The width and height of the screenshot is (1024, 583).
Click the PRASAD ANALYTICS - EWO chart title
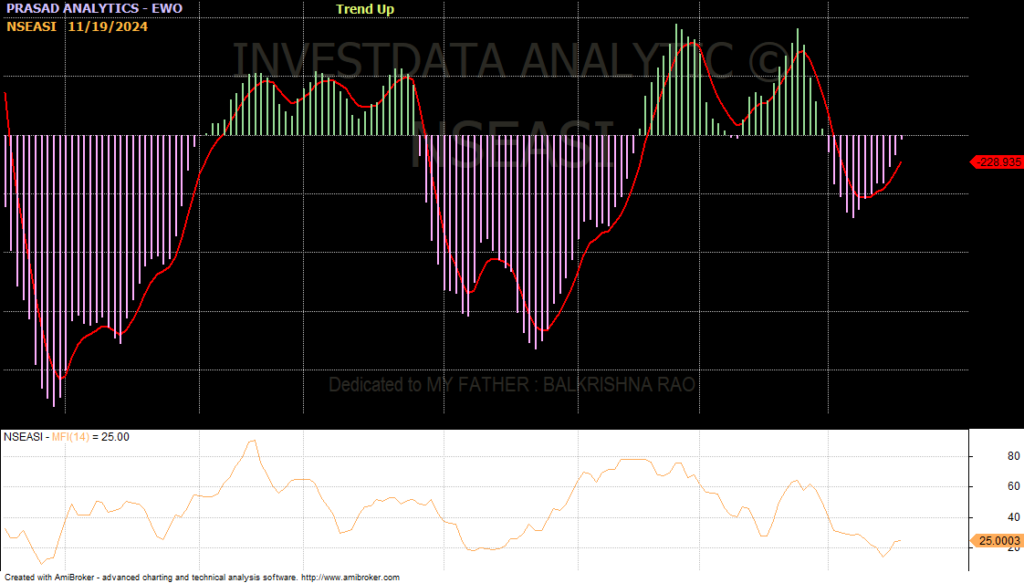click(x=80, y=9)
